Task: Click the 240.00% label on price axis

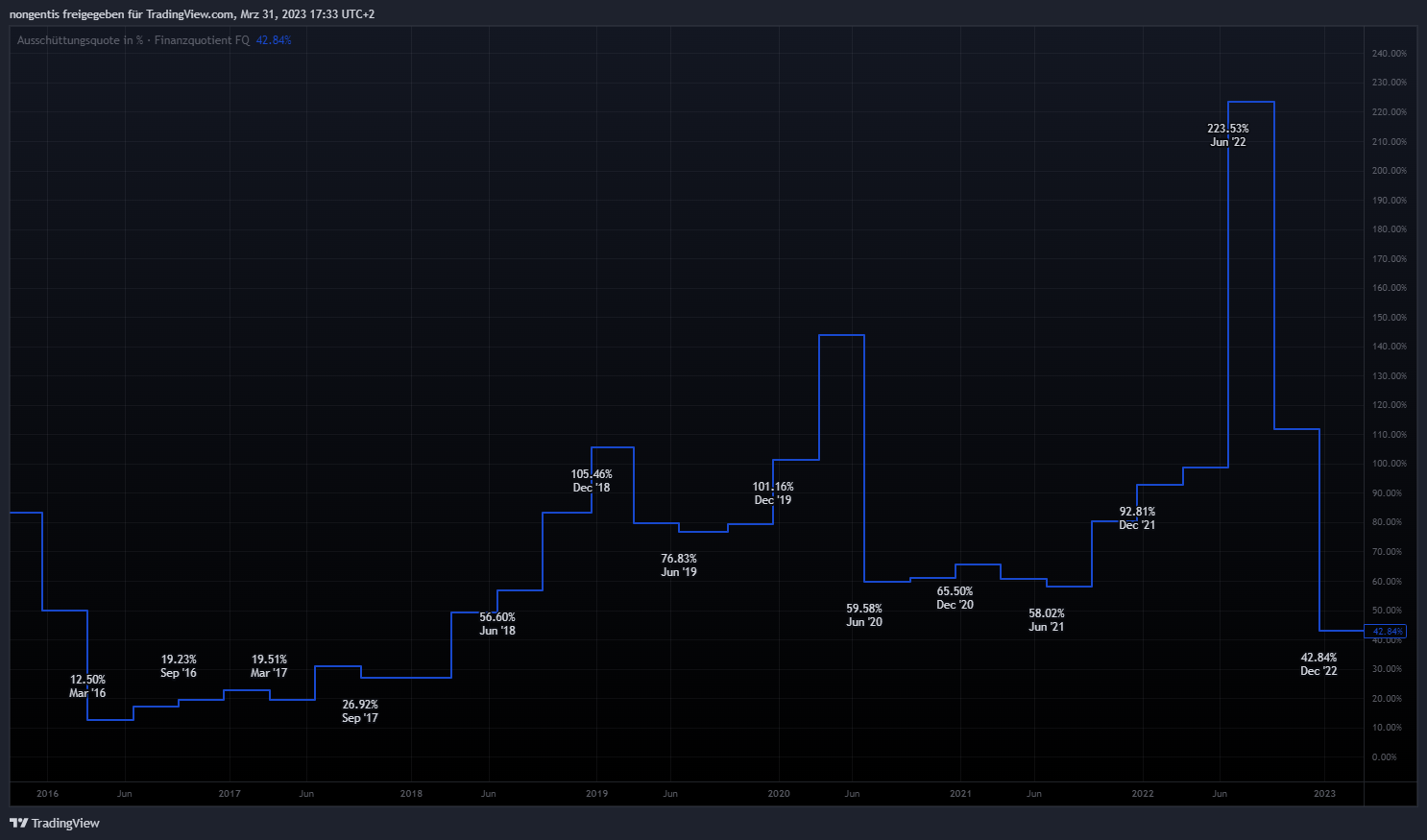Action: 1389,54
